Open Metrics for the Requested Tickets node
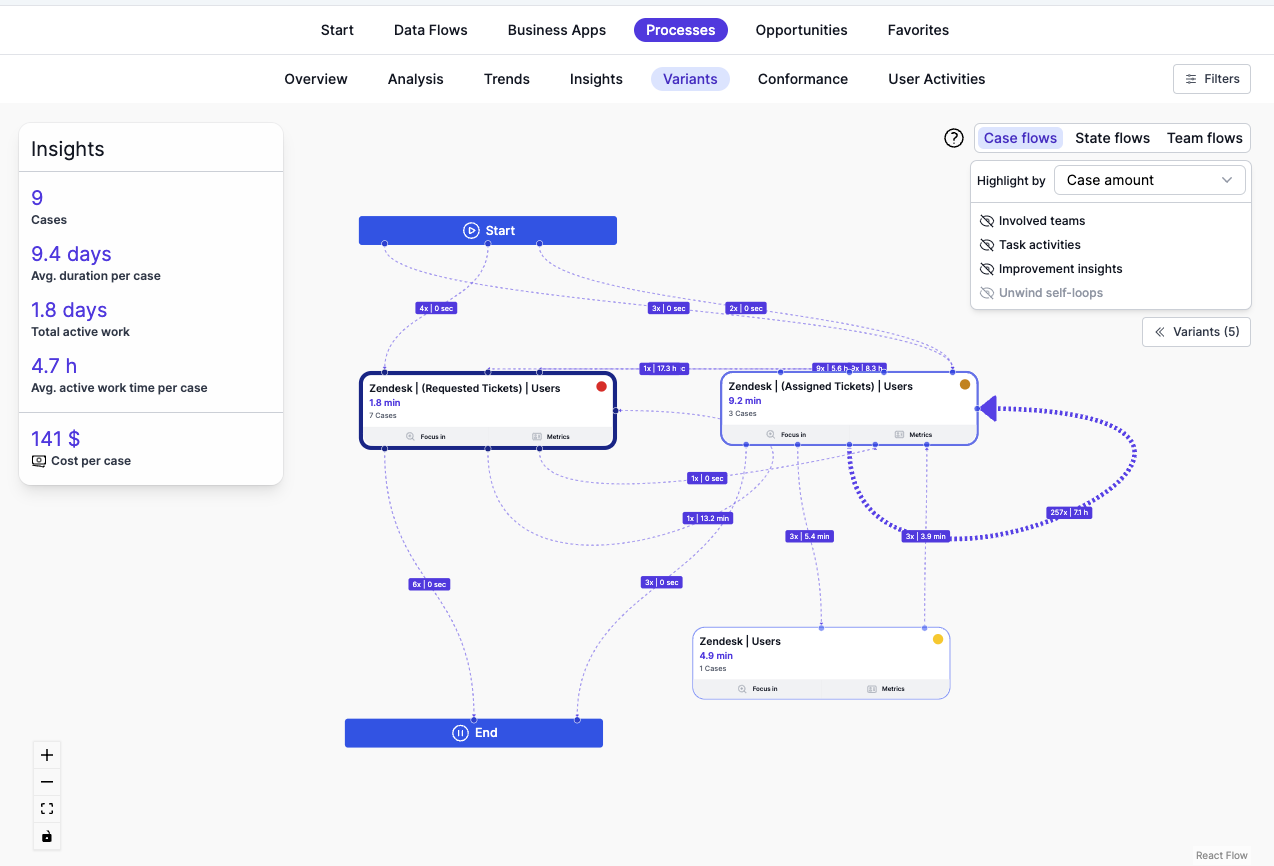This screenshot has width=1274, height=866. coord(549,436)
